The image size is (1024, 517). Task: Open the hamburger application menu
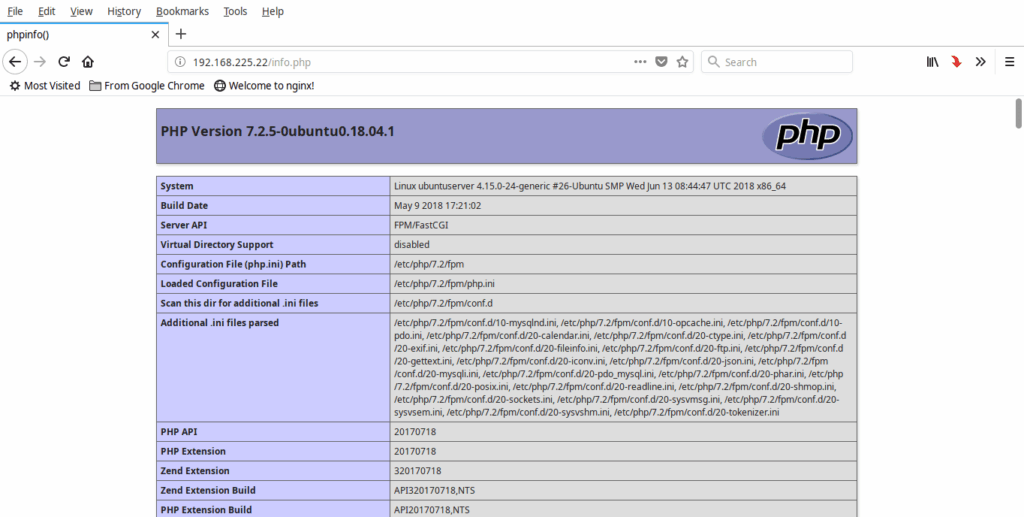(1009, 62)
